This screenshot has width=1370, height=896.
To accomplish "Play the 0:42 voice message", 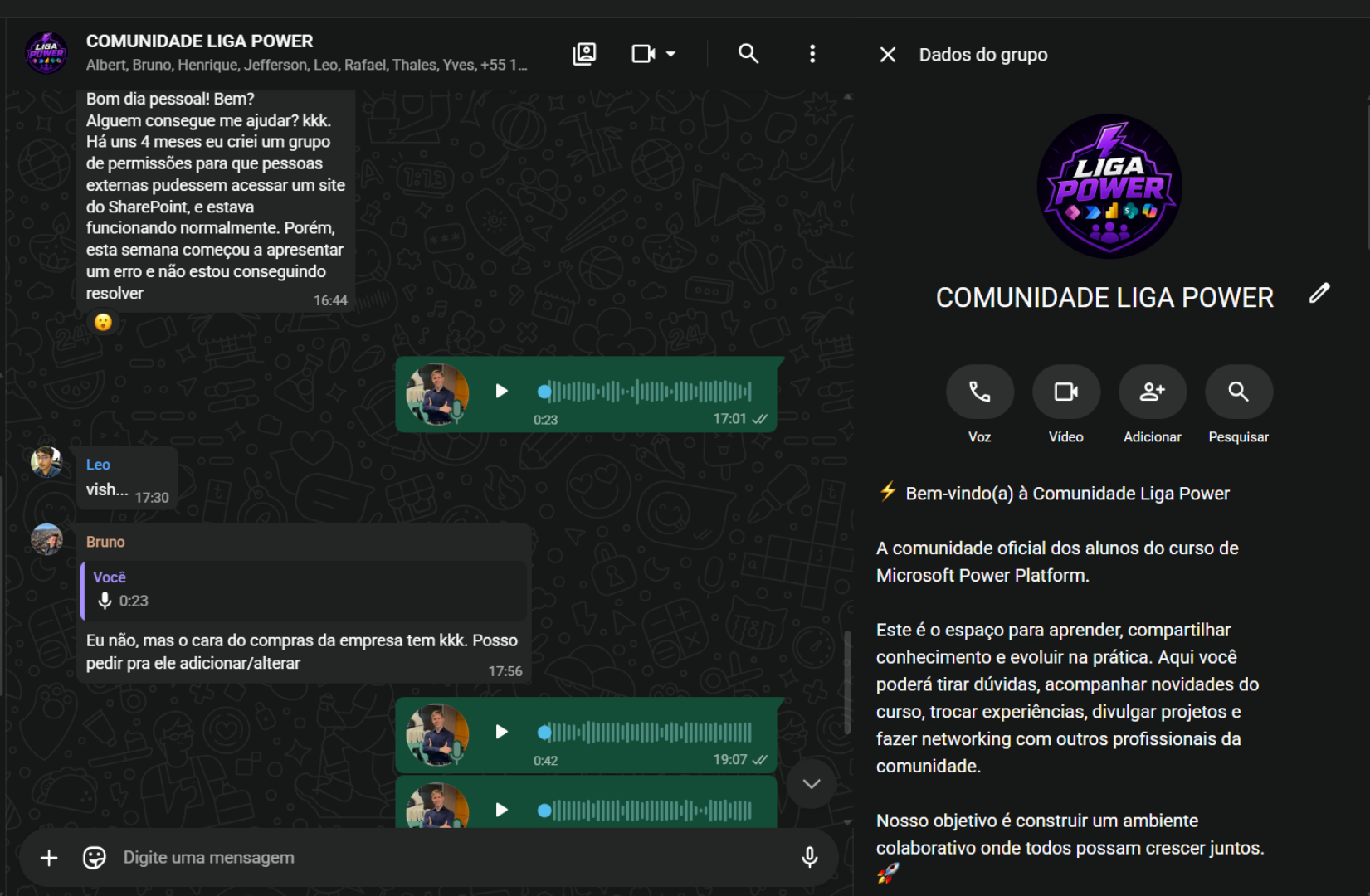I will (501, 732).
